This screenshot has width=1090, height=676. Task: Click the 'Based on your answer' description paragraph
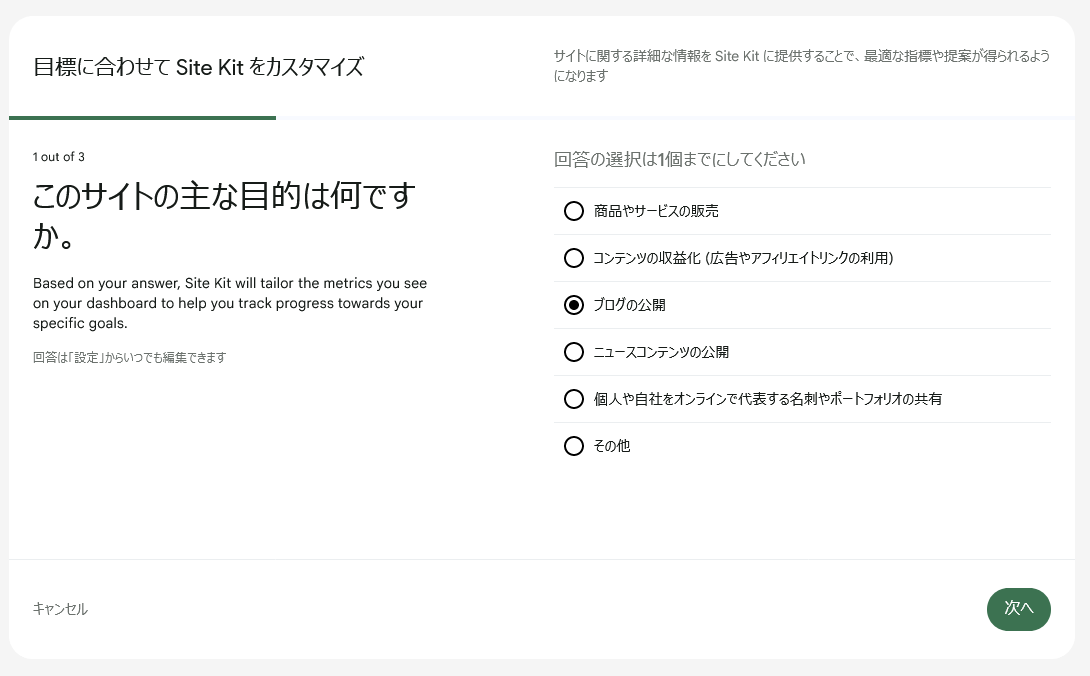[x=230, y=303]
